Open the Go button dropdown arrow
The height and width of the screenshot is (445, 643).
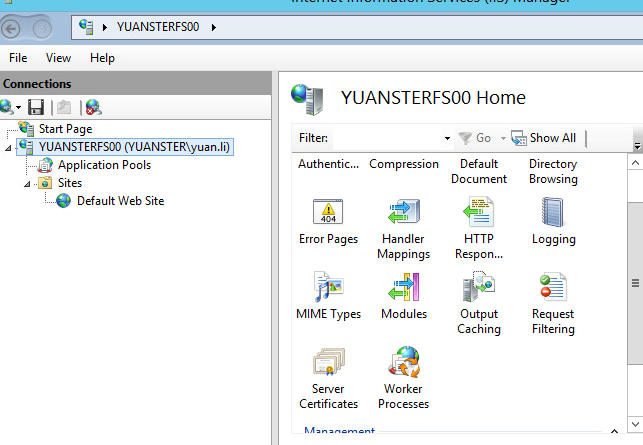503,138
